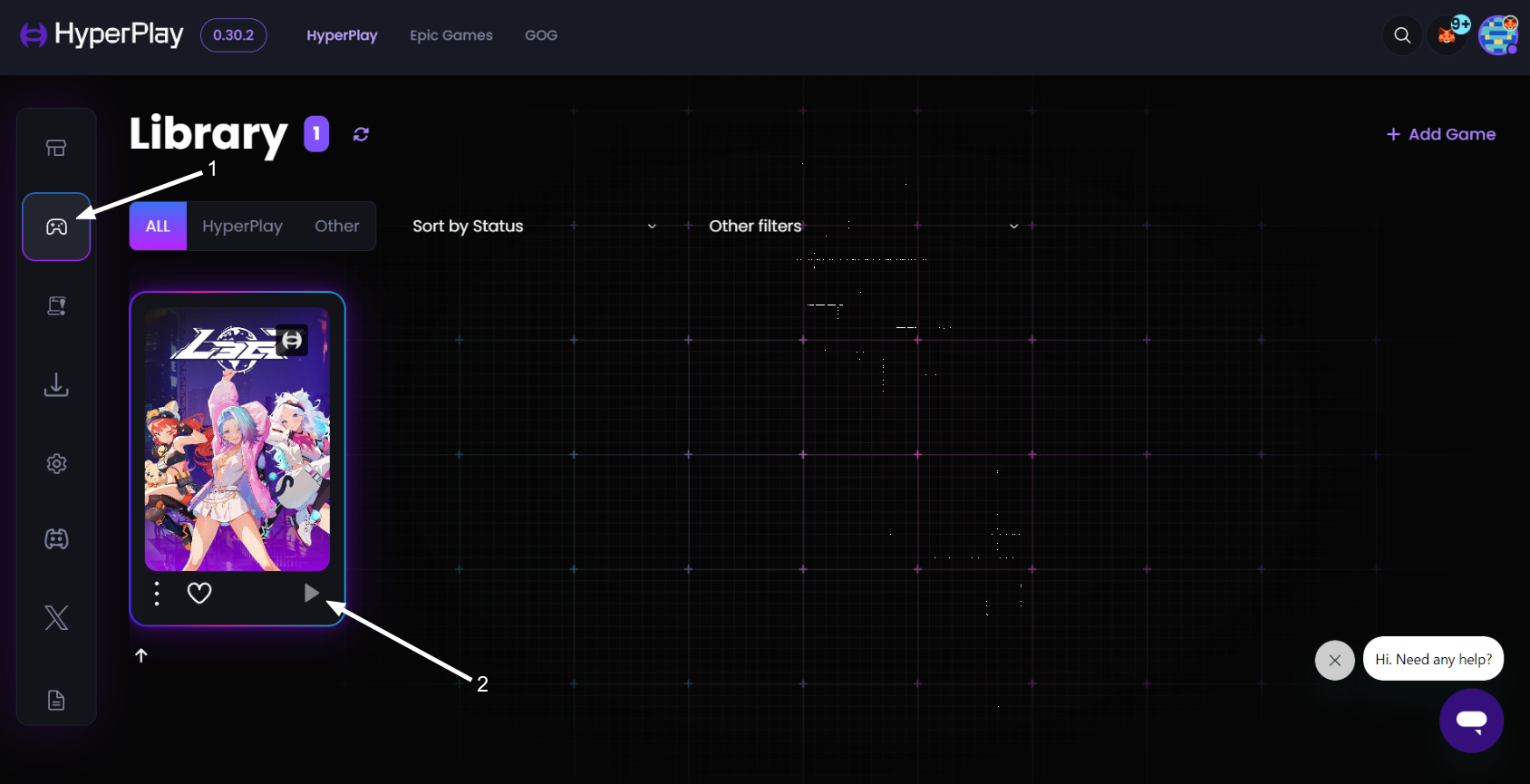Screen dimensions: 1530x784
Task: Open the Discord icon in sidebar
Action: coord(56,539)
